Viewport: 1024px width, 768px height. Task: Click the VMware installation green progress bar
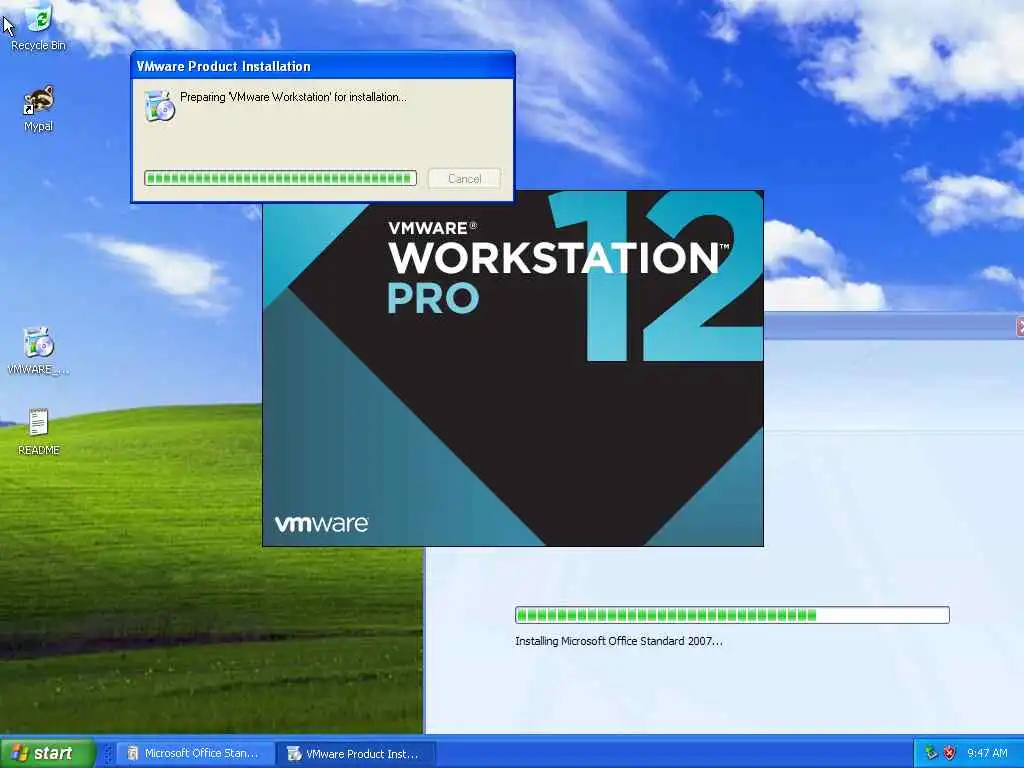pyautogui.click(x=280, y=178)
